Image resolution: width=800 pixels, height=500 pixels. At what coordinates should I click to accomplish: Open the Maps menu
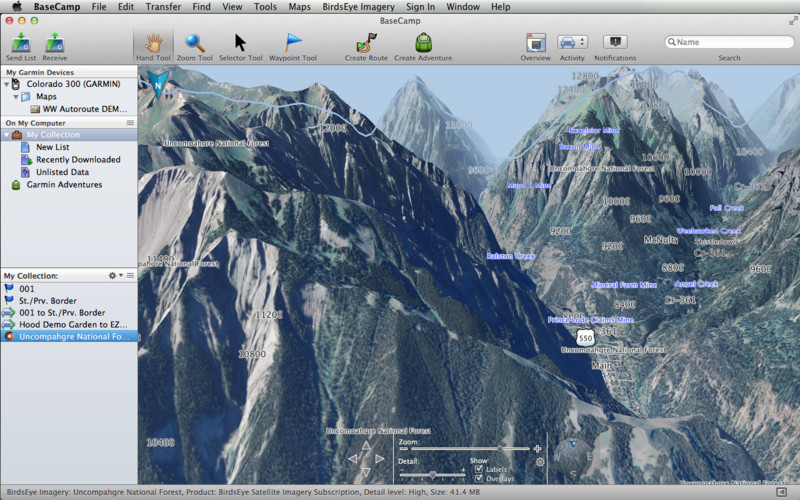click(x=299, y=7)
